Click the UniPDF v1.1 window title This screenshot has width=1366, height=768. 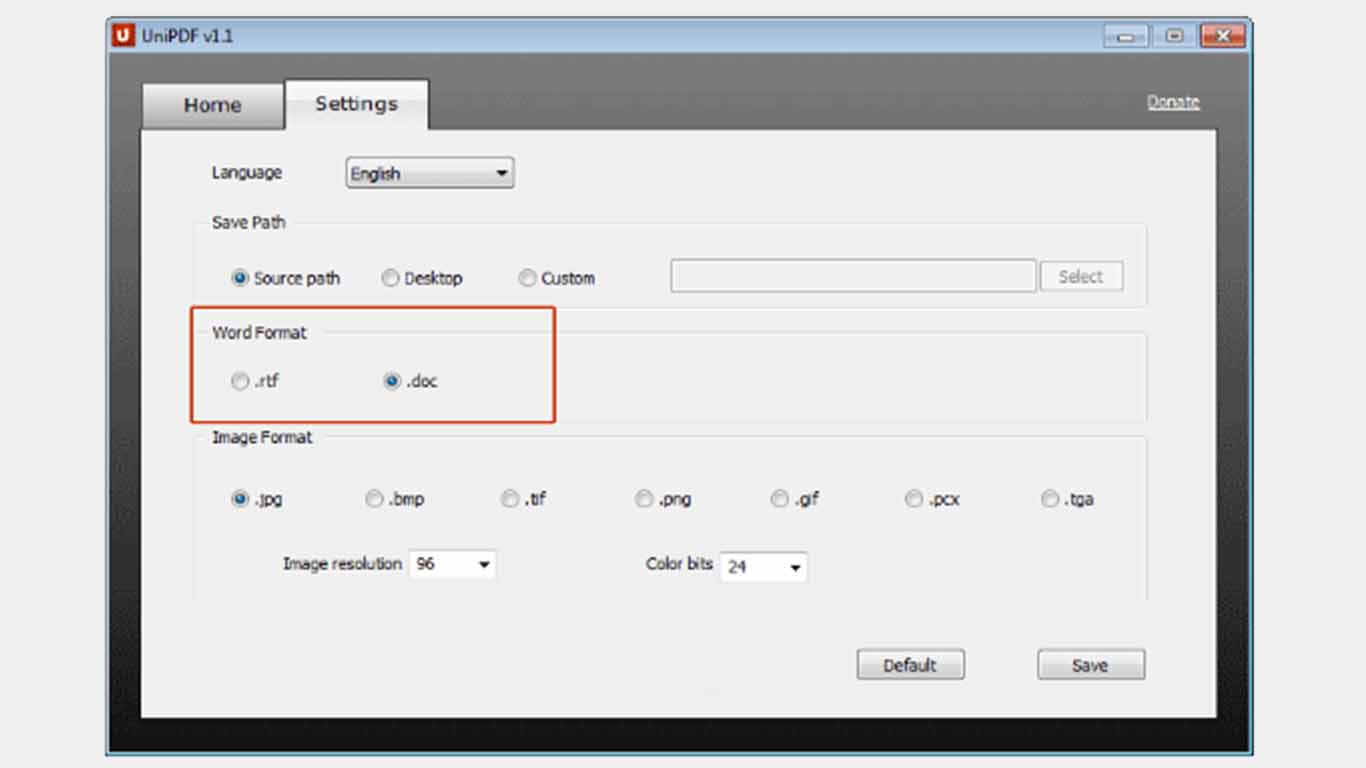187,37
